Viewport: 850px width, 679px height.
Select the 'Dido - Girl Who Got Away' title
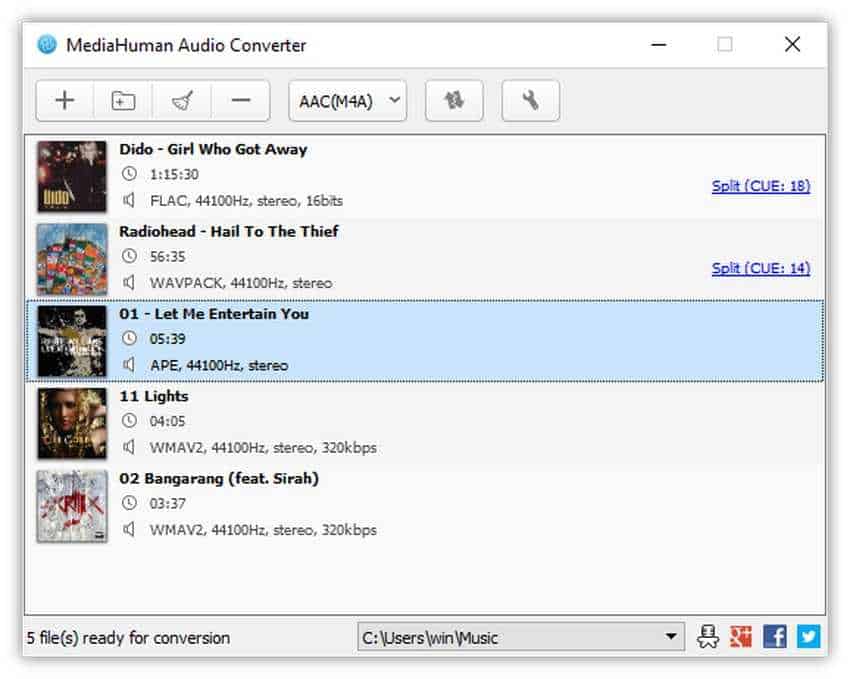pos(214,149)
